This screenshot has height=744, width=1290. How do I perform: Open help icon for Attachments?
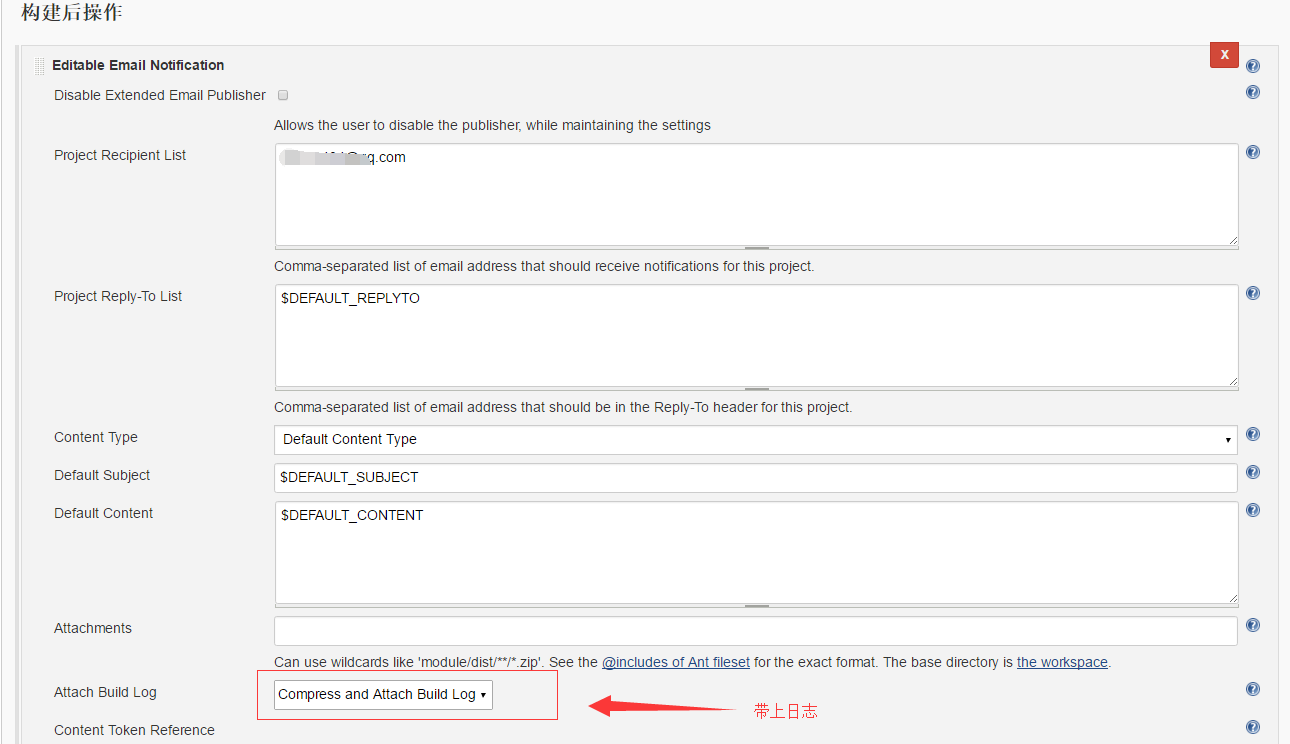[1253, 625]
